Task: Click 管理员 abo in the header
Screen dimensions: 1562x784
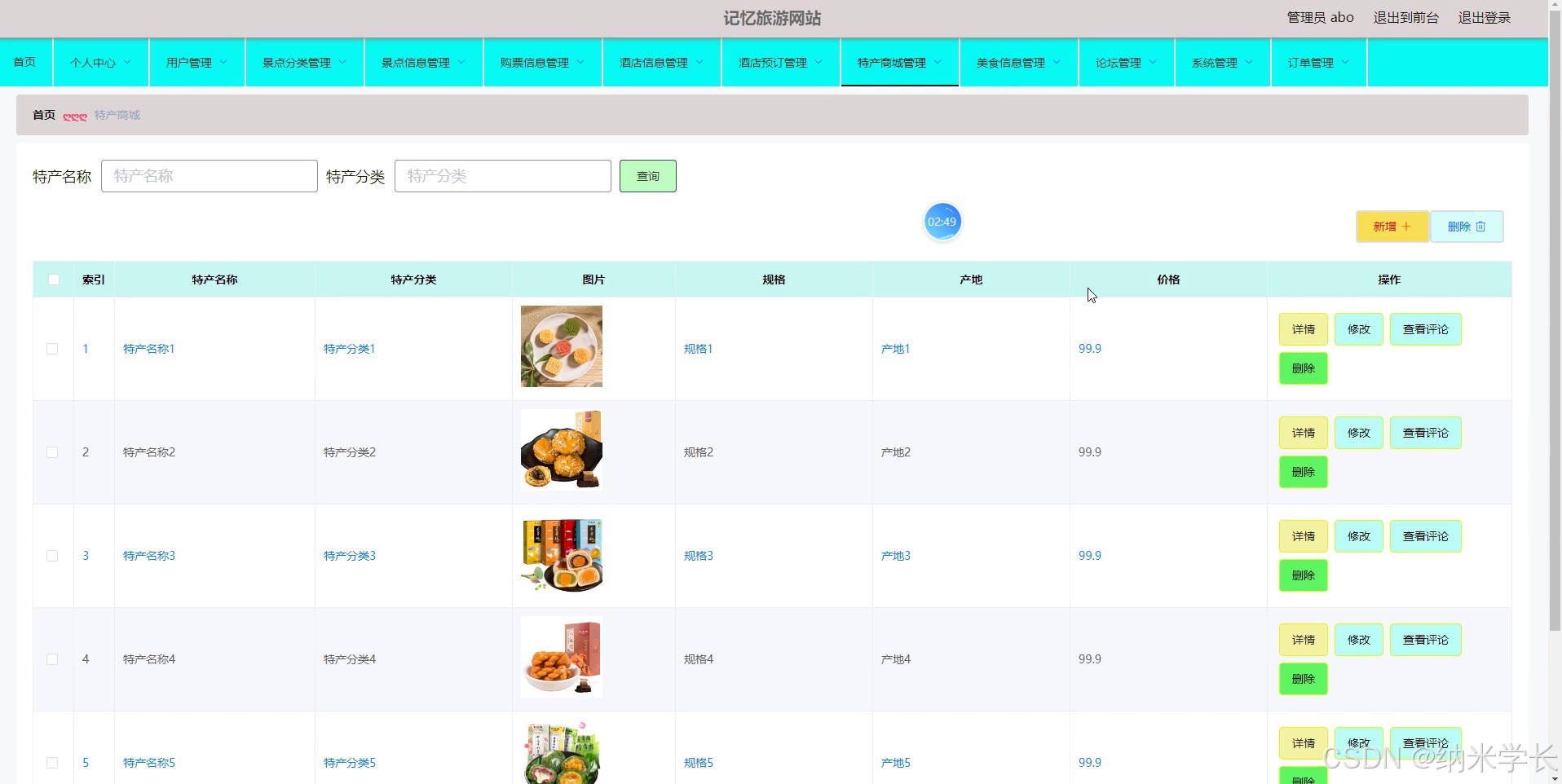Action: point(1320,18)
